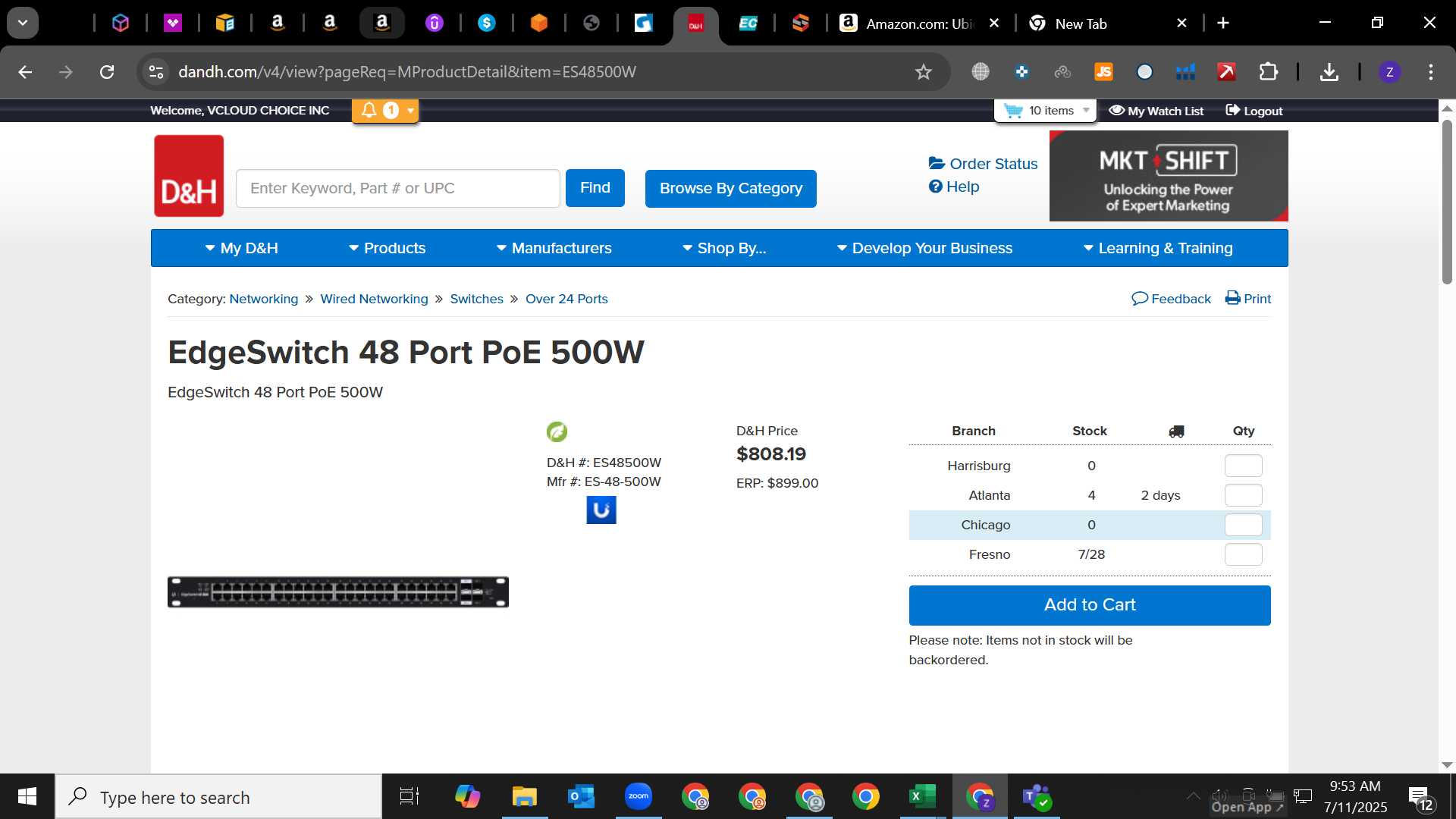The image size is (1456, 819).
Task: Open the EdgeSwitch product image
Action: pos(338,592)
